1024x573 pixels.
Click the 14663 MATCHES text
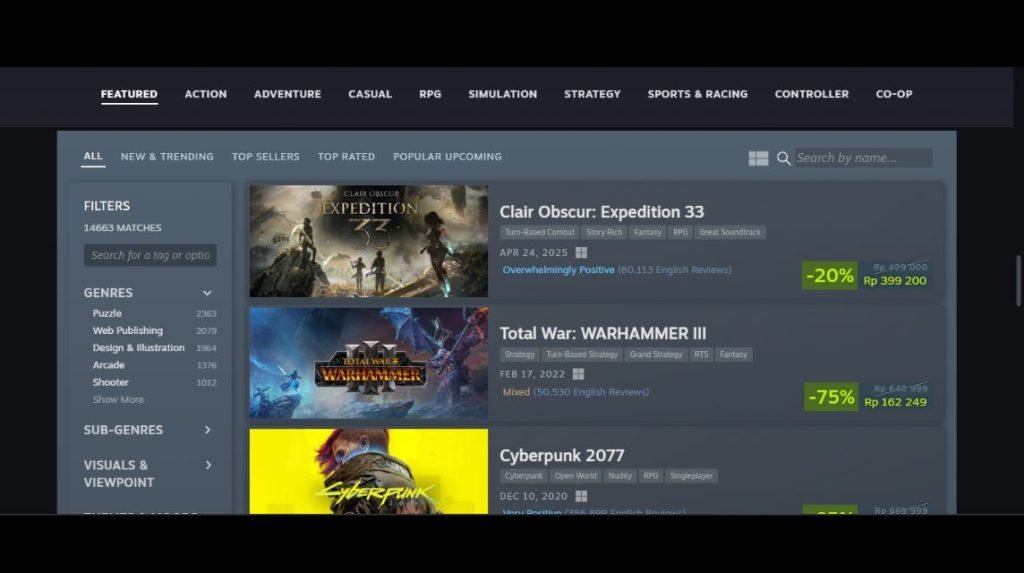point(122,228)
